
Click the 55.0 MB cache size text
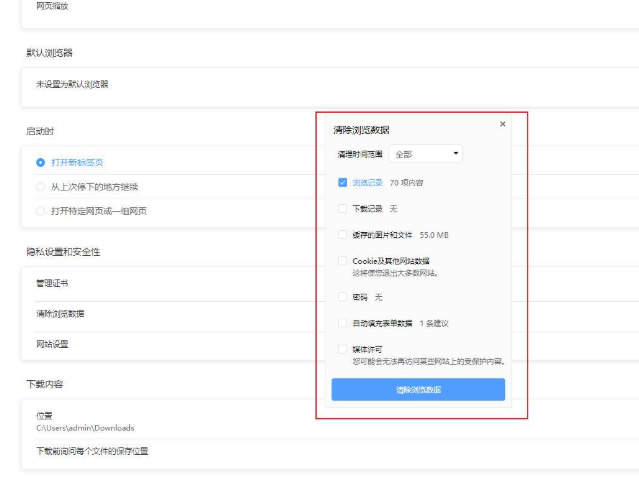(x=434, y=235)
